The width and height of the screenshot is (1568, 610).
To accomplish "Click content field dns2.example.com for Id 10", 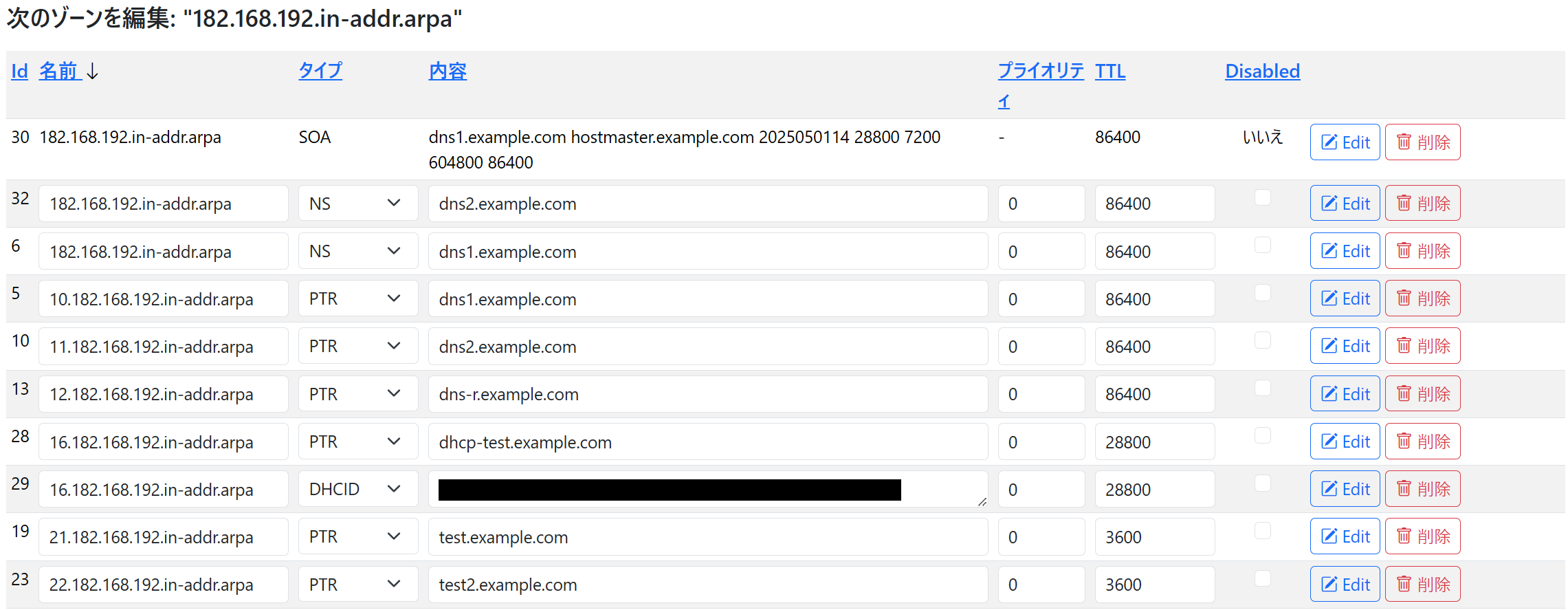I will [708, 346].
